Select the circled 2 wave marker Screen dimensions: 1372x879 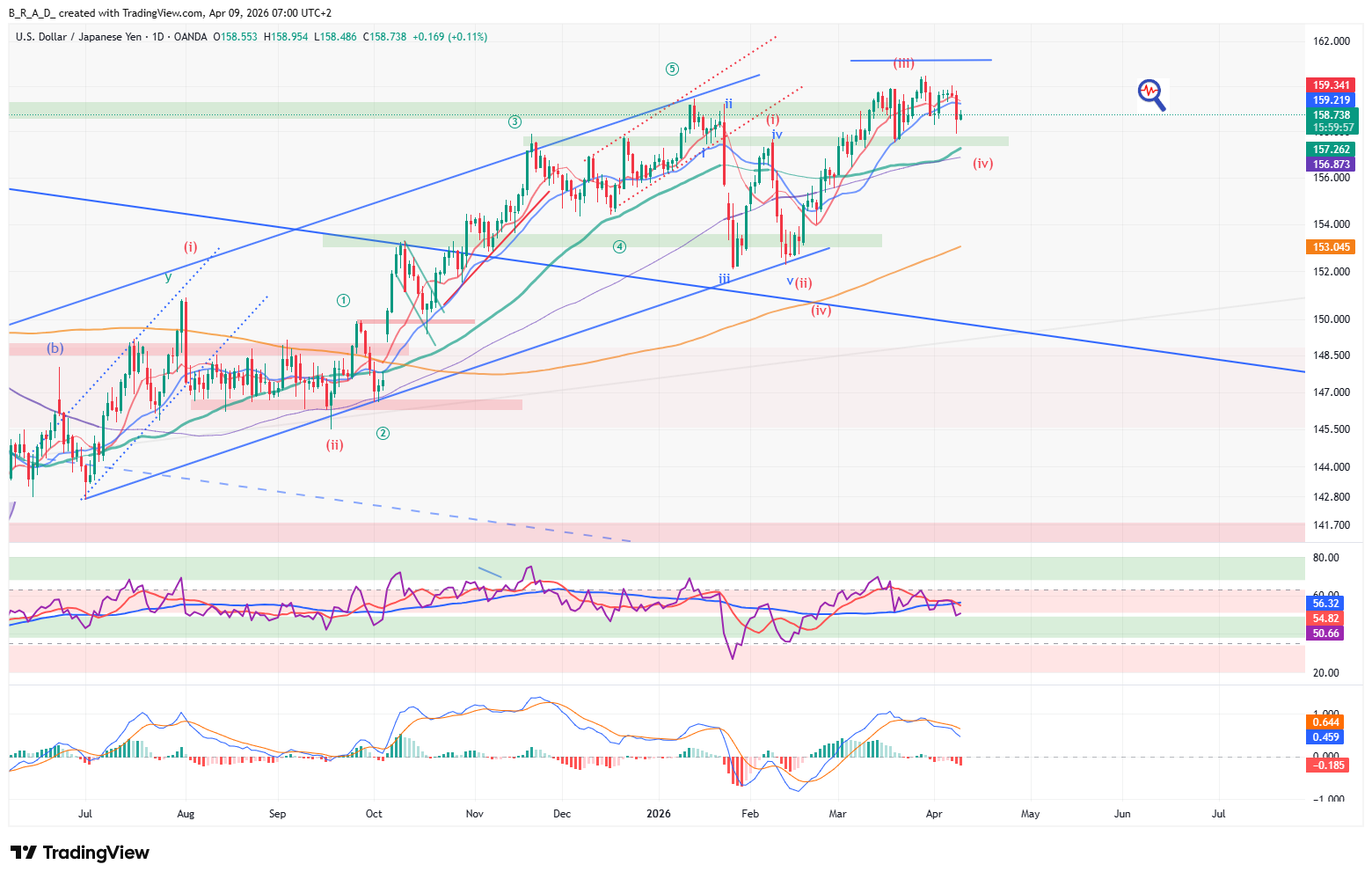coord(383,433)
